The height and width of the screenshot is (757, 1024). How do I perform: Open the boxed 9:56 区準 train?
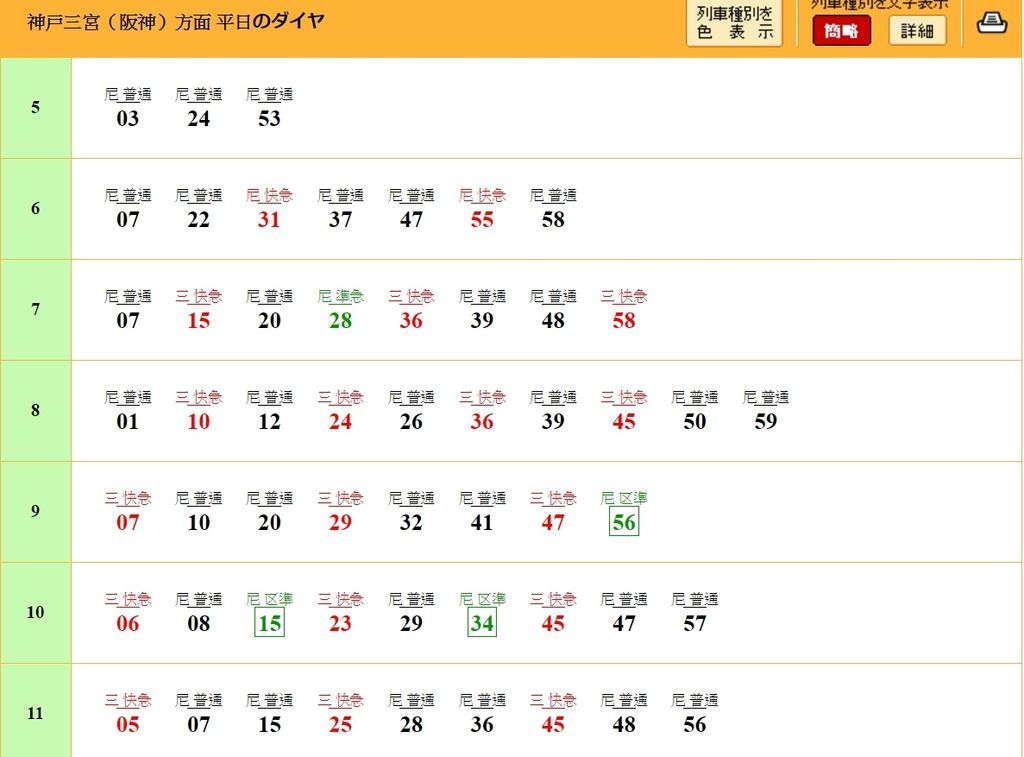click(x=624, y=522)
